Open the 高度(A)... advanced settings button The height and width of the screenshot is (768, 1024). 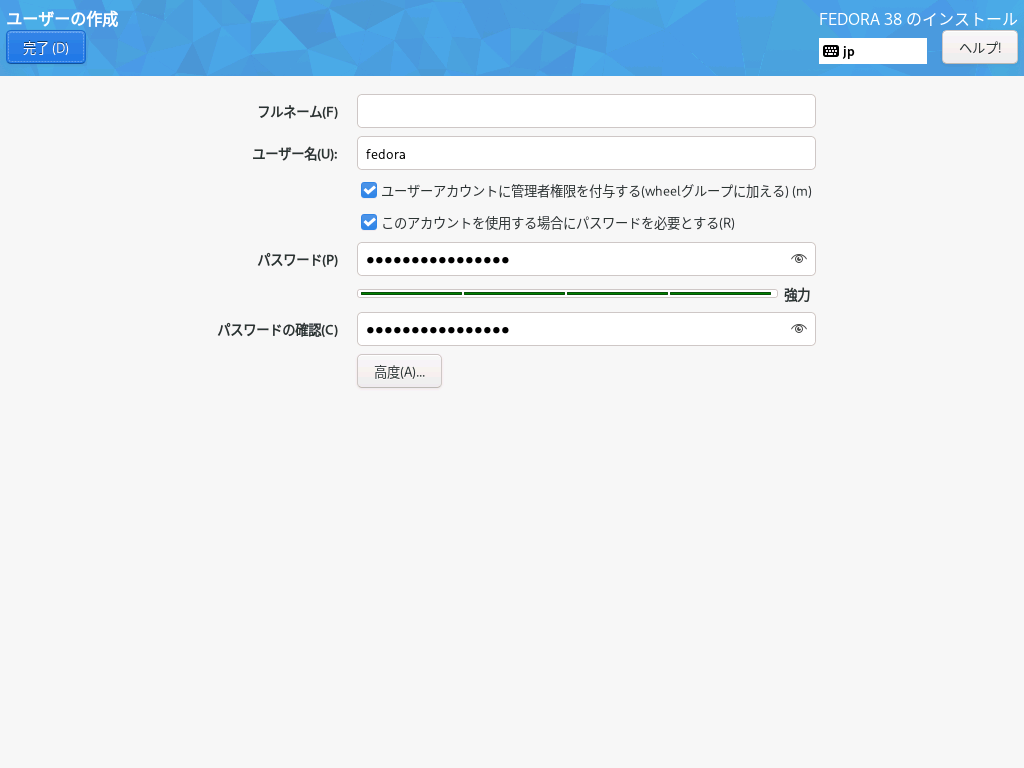click(399, 372)
